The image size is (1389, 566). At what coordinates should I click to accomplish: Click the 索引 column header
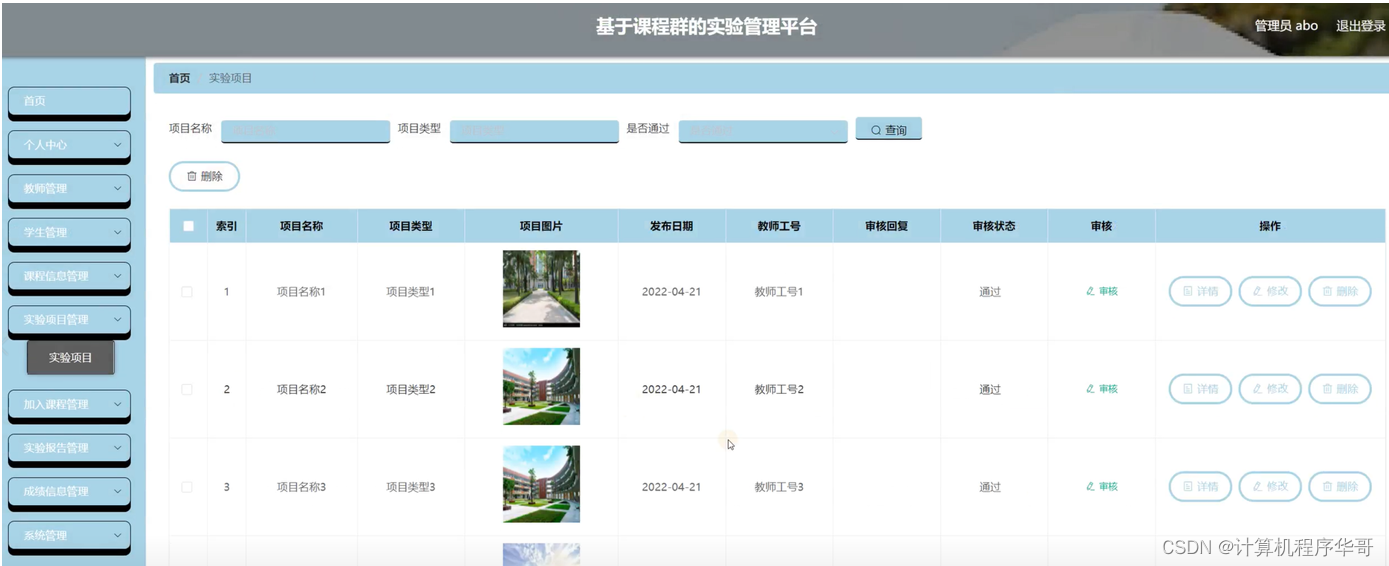coord(226,226)
